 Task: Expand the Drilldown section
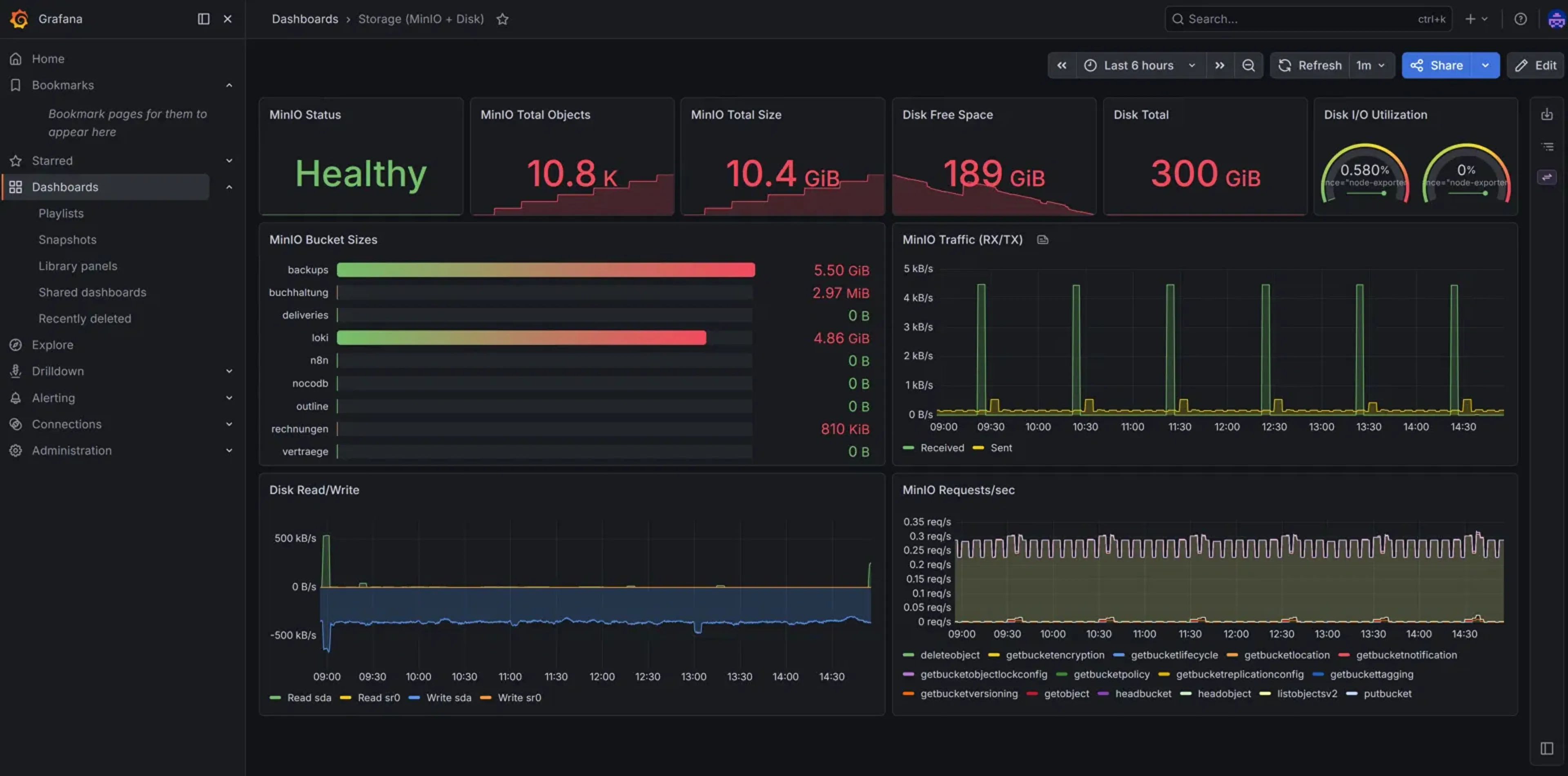[229, 371]
